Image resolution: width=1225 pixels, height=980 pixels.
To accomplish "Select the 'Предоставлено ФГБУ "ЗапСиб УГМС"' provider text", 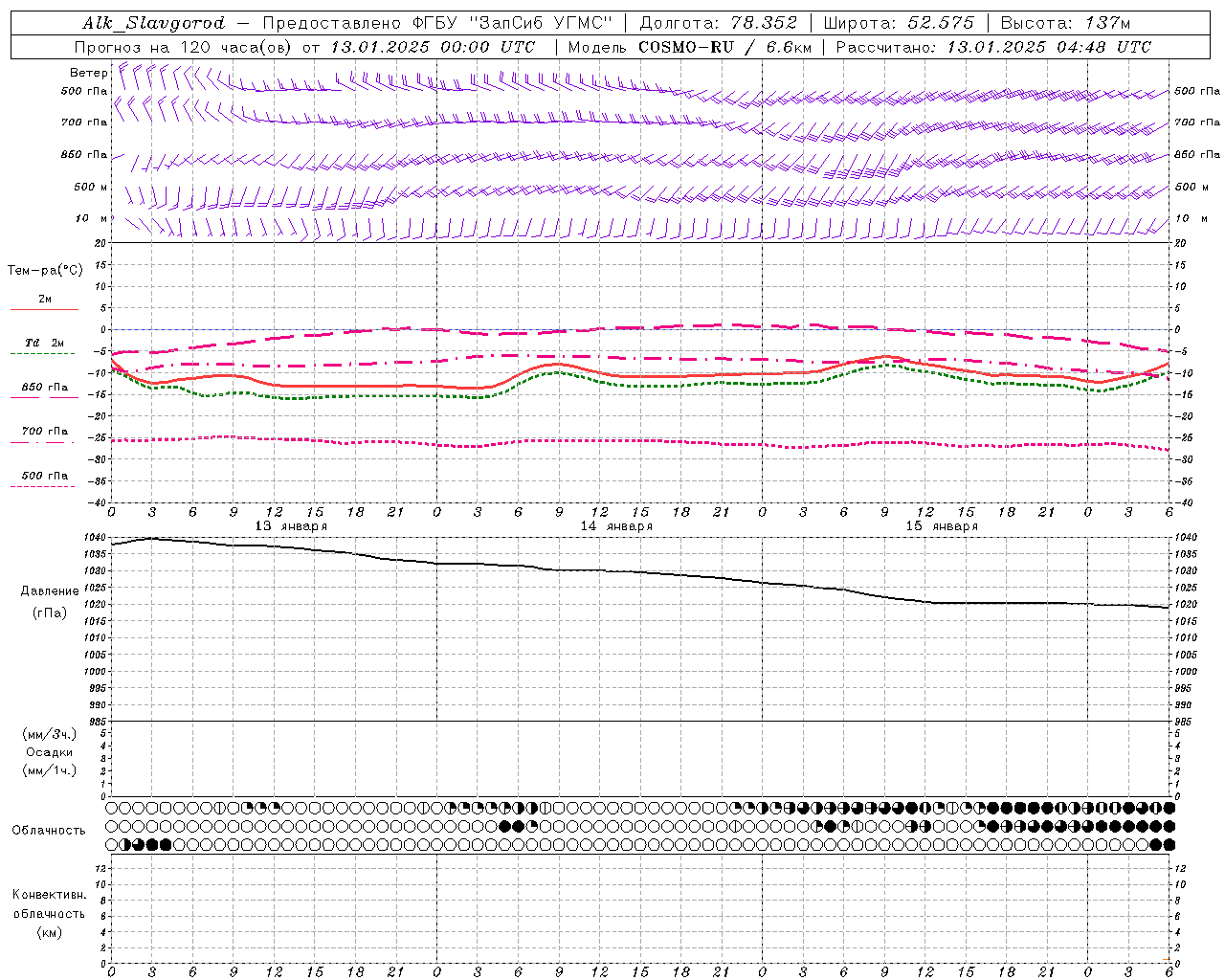I will point(436,23).
